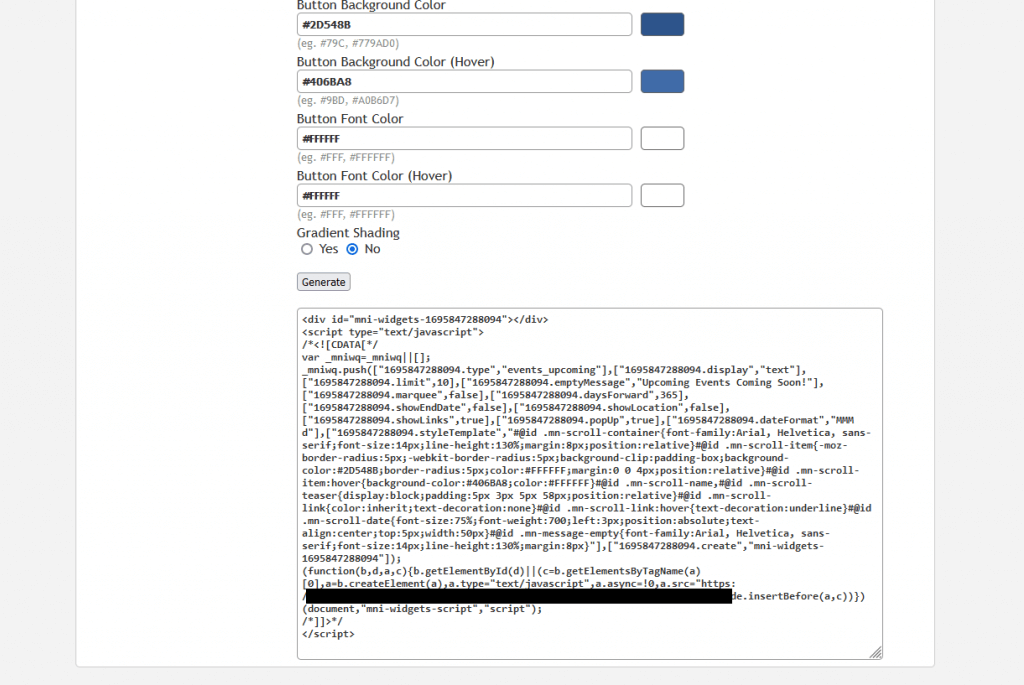Click the Button Background Color (Hover) label

(395, 62)
